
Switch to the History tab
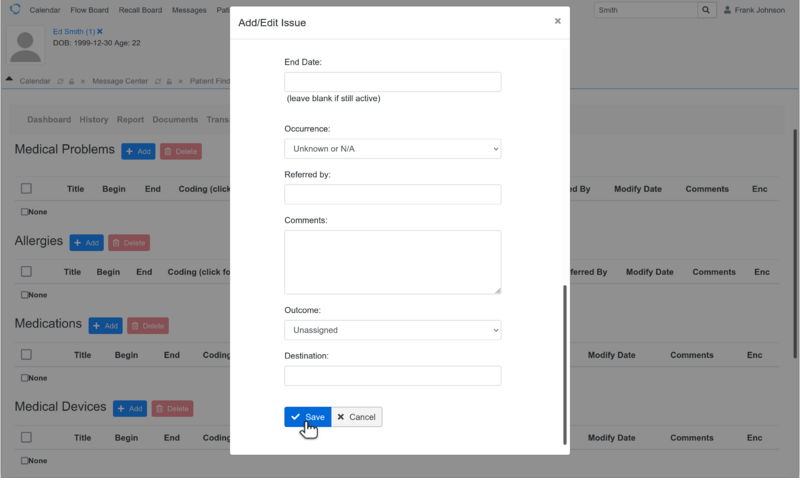click(93, 120)
